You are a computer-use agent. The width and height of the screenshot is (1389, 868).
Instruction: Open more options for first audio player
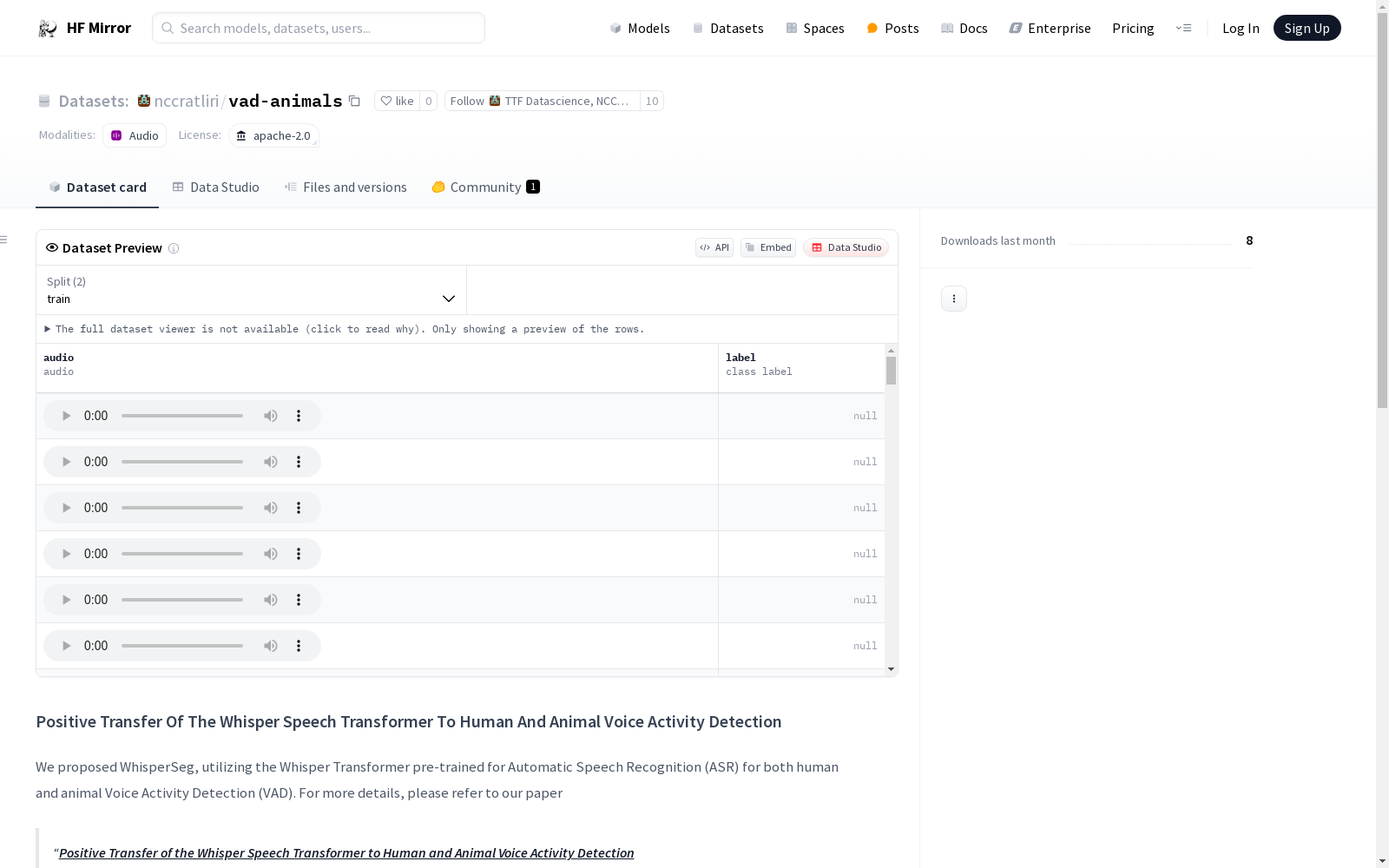pos(299,416)
